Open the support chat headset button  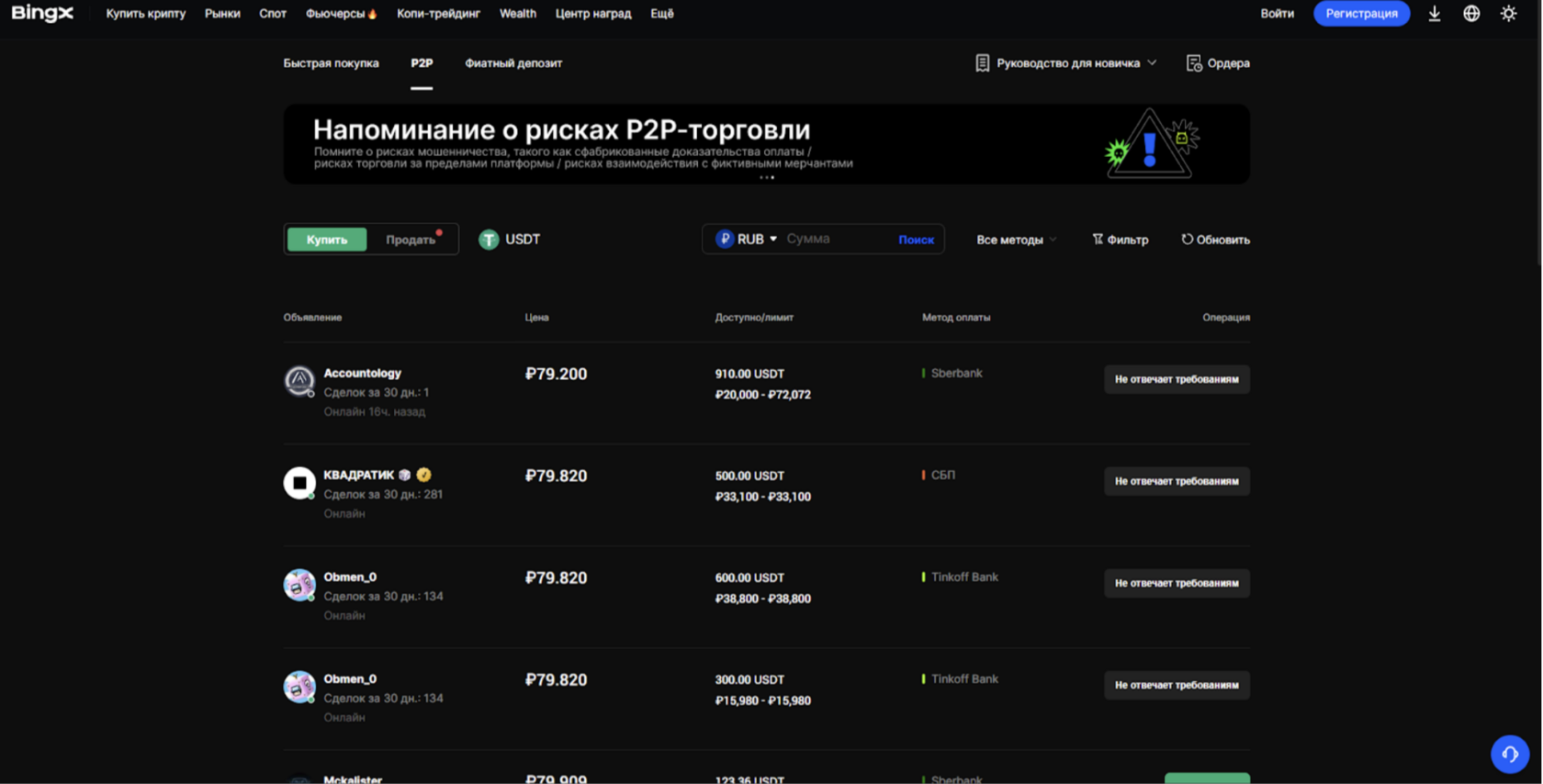(x=1510, y=755)
